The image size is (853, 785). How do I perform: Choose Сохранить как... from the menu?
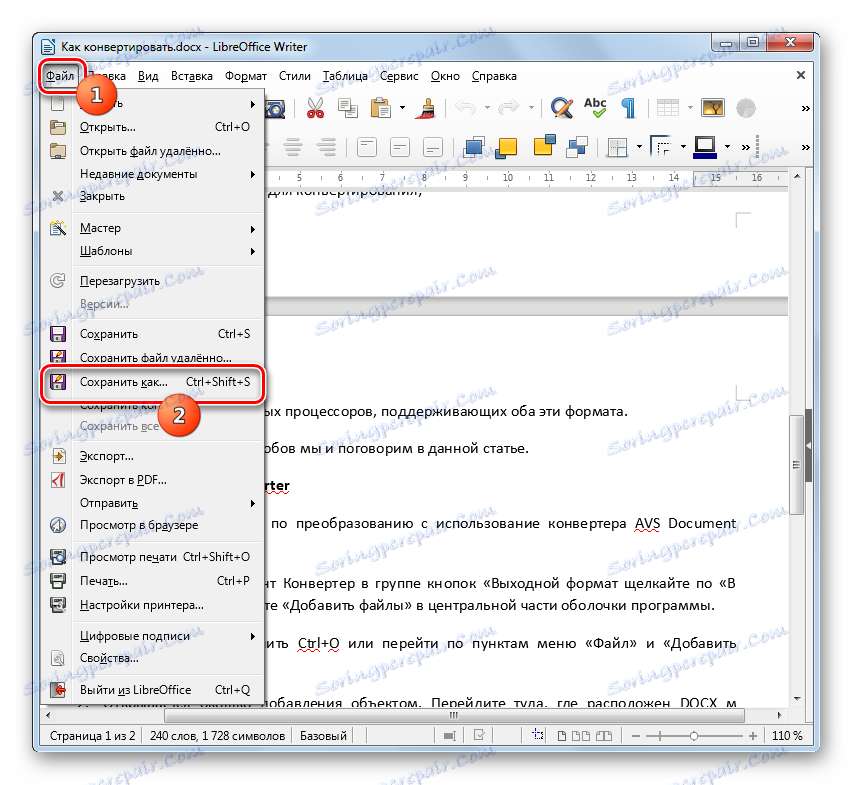point(152,382)
